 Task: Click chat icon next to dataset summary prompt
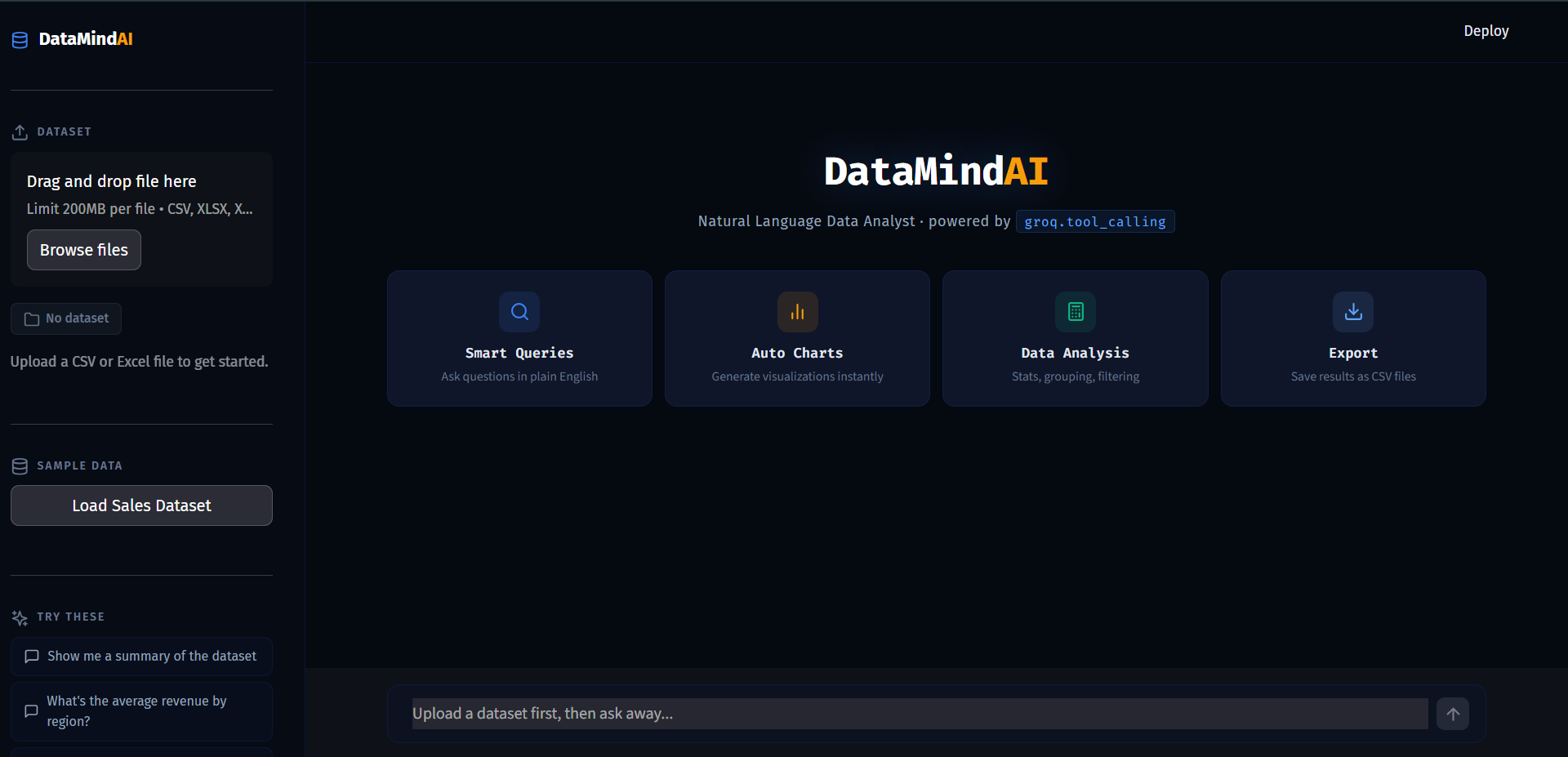point(32,657)
